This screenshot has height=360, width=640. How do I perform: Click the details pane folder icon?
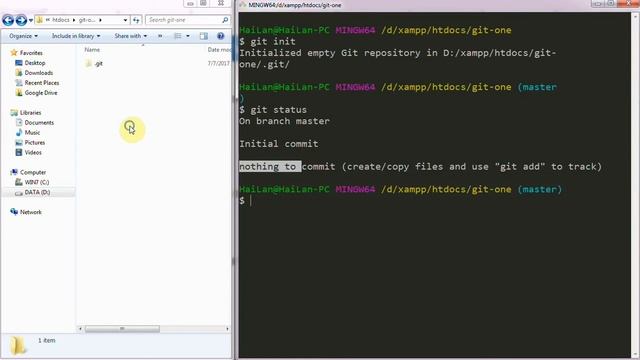point(18,345)
